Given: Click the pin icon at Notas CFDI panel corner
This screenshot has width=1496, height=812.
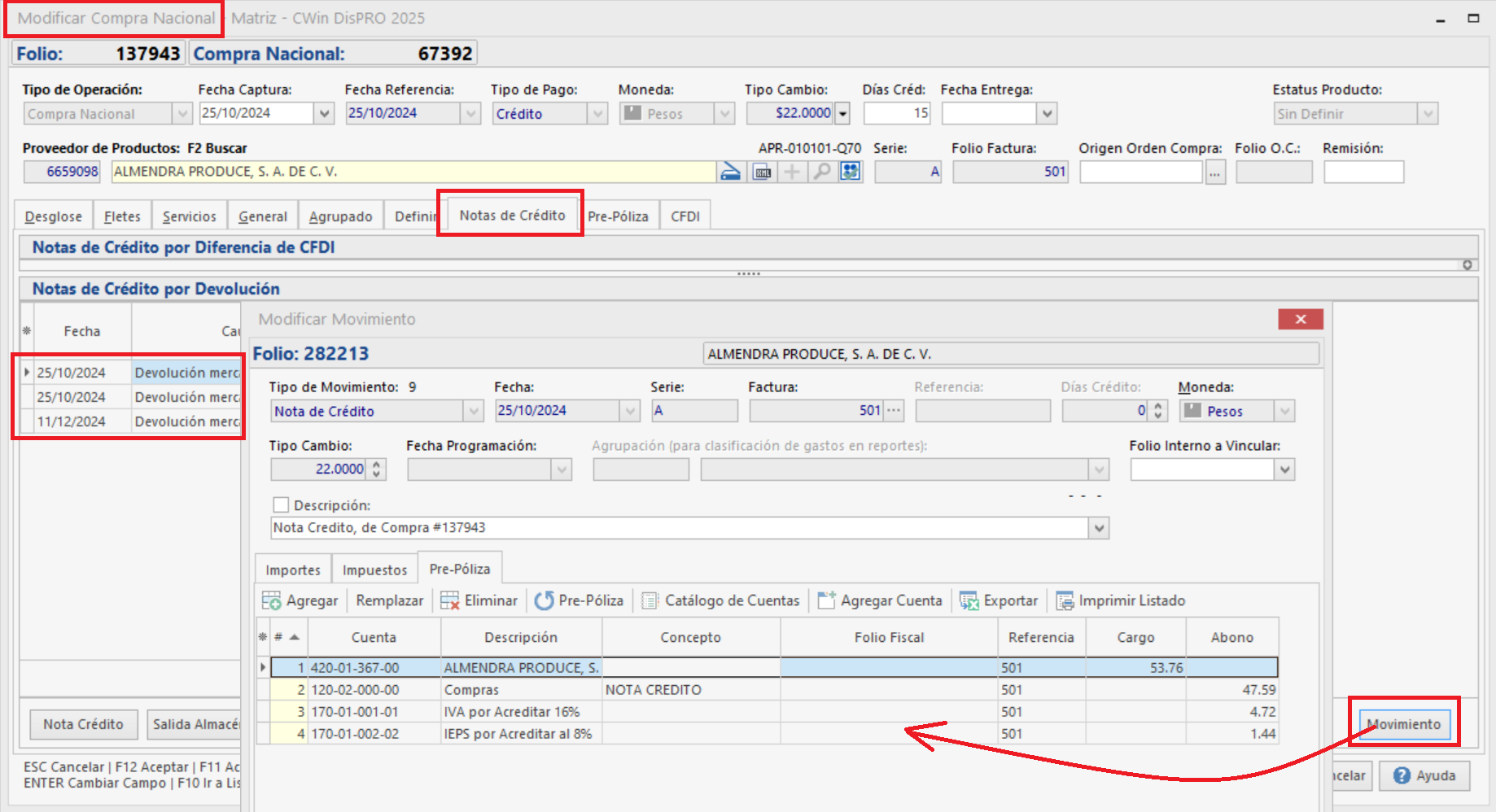Looking at the screenshot, I should tap(1467, 265).
